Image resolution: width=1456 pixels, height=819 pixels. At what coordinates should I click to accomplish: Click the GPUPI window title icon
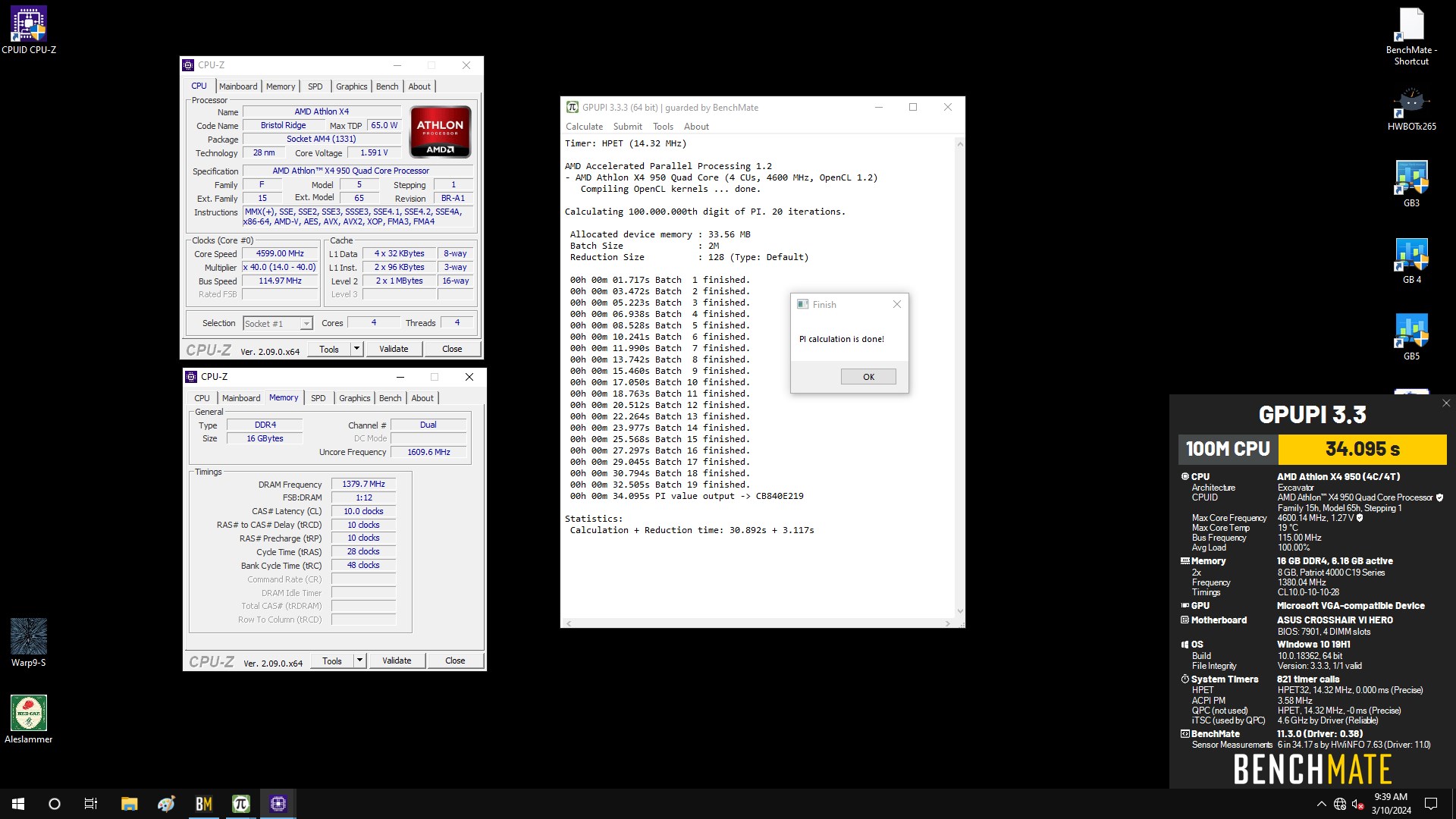573,107
